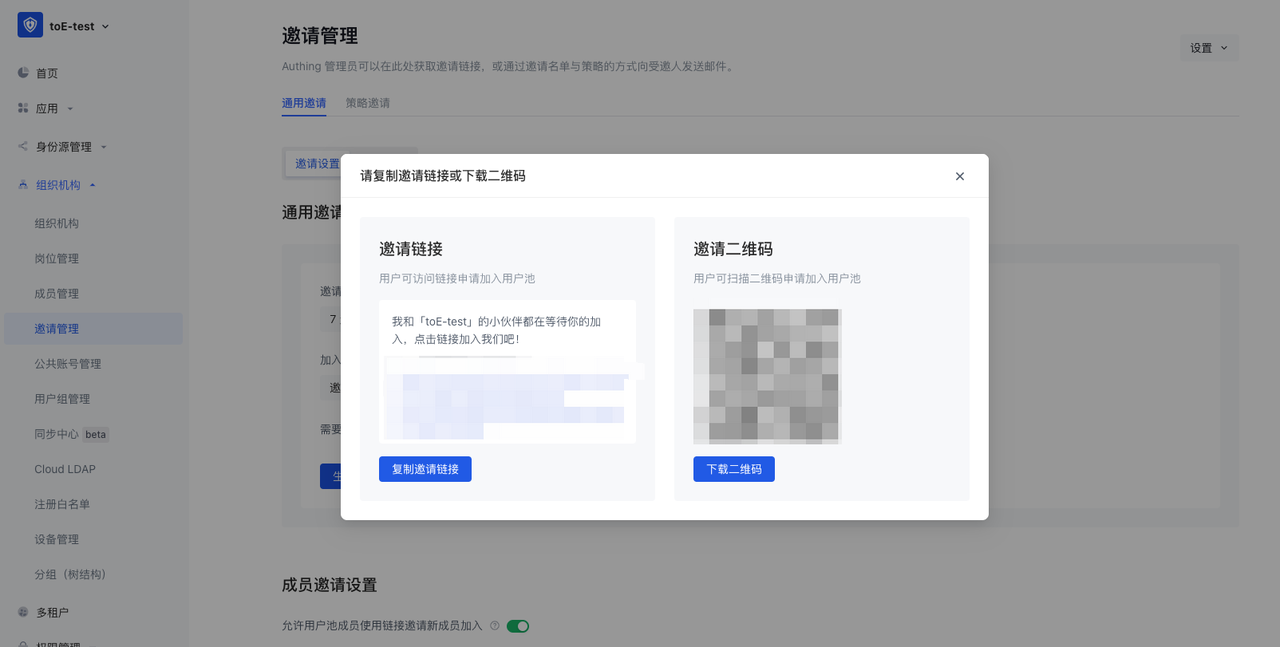Click the invitation link text box
1280x647 pixels.
pyautogui.click(x=507, y=371)
